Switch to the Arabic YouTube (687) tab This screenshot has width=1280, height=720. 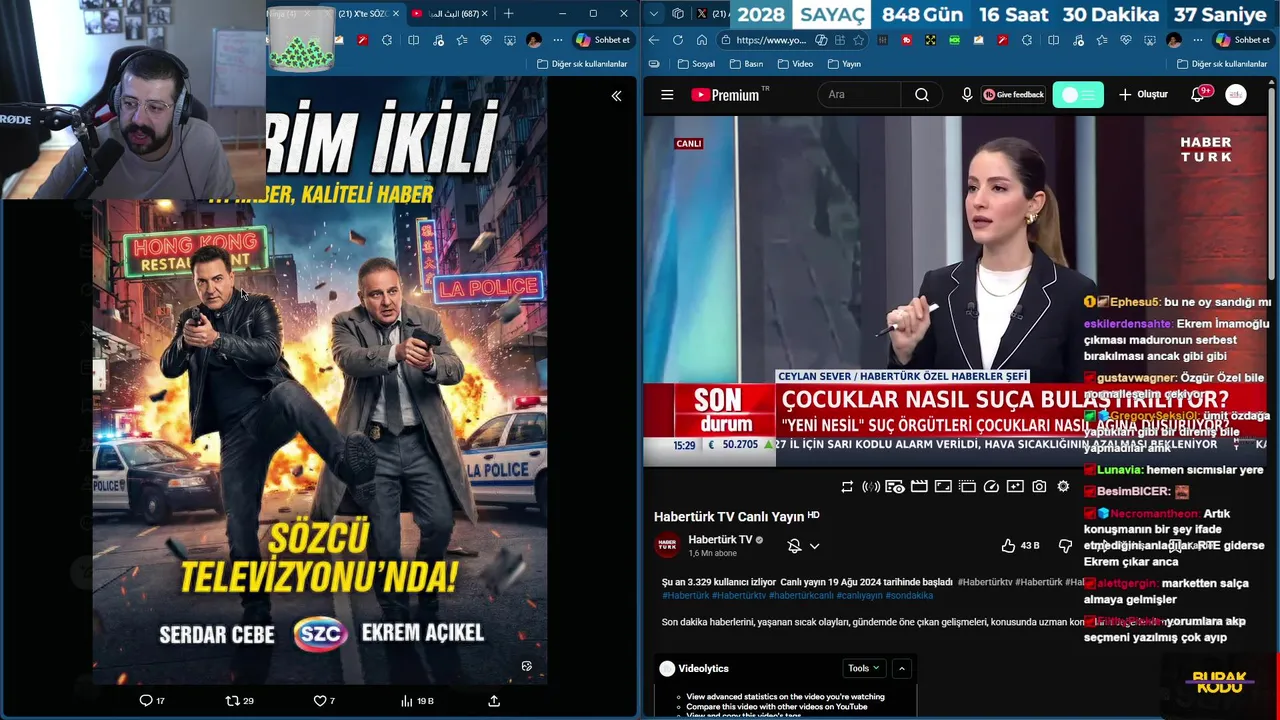pos(448,14)
